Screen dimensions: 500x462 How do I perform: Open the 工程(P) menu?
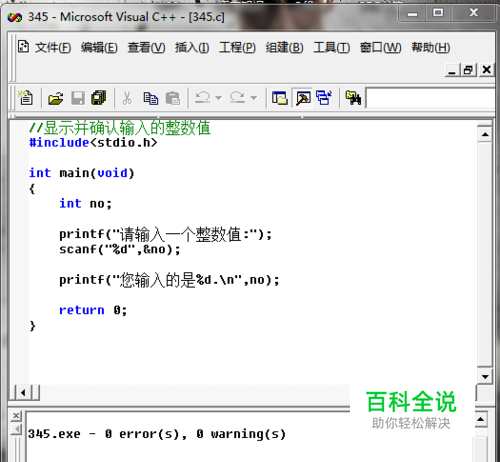pos(237,48)
